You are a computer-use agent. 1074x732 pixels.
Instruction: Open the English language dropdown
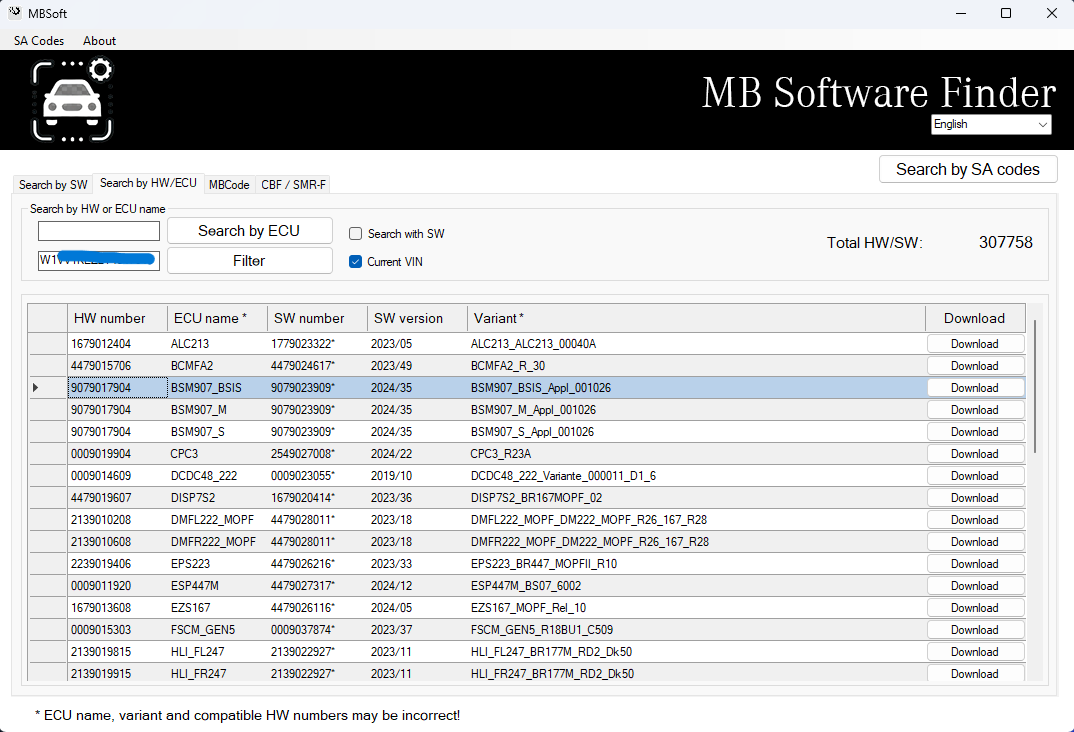(x=990, y=124)
